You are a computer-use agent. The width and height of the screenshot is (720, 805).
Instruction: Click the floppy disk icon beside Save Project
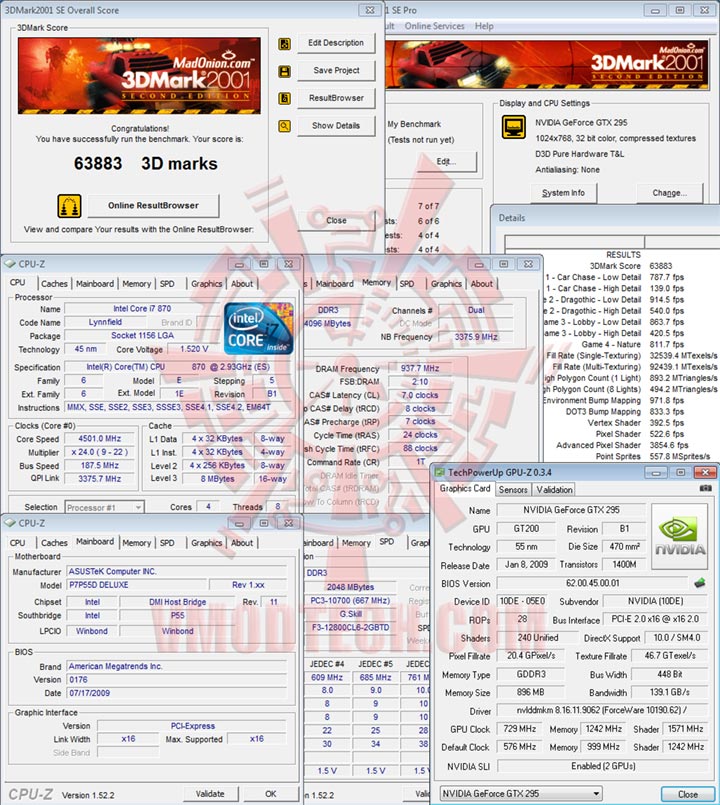tap(284, 71)
